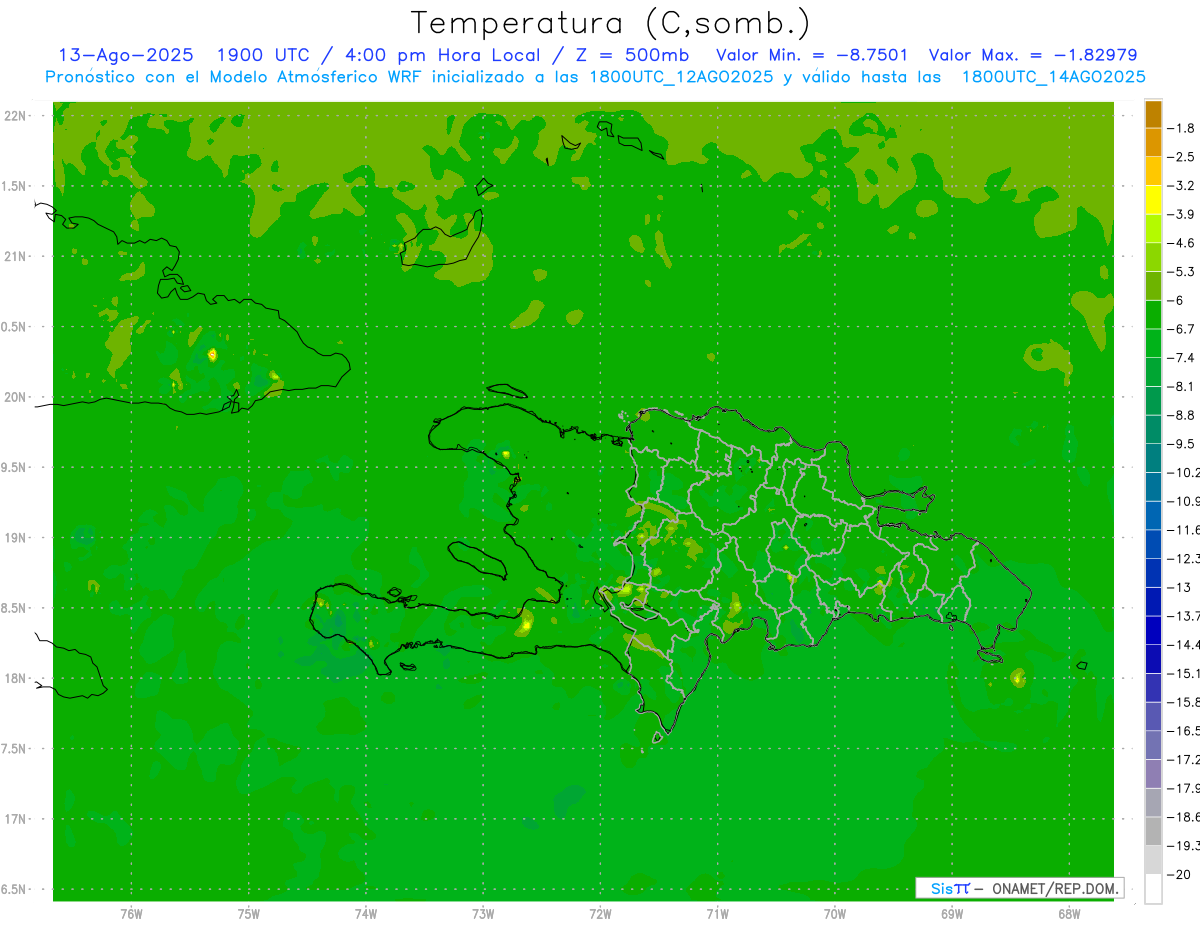Screen dimensions: 1200x927
Task: Click the '-20' colorbar value
Action: pos(1177,875)
